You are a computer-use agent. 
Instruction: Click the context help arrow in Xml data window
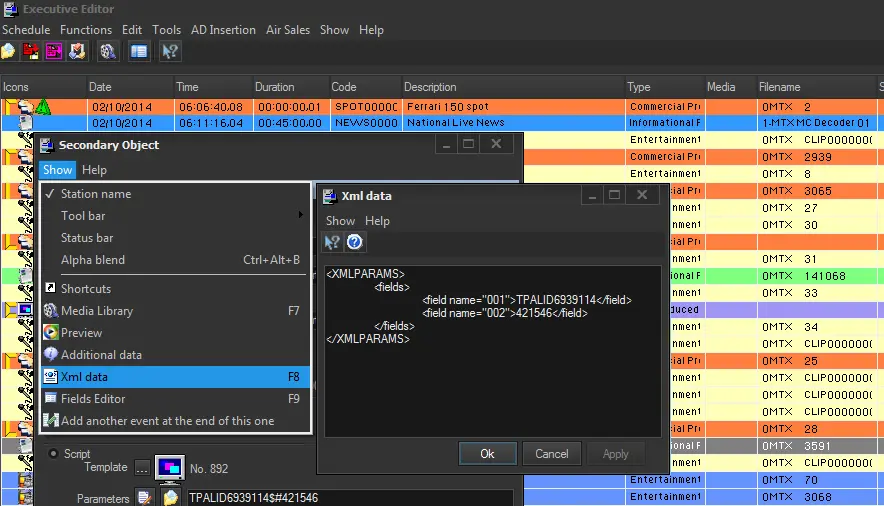tap(333, 242)
